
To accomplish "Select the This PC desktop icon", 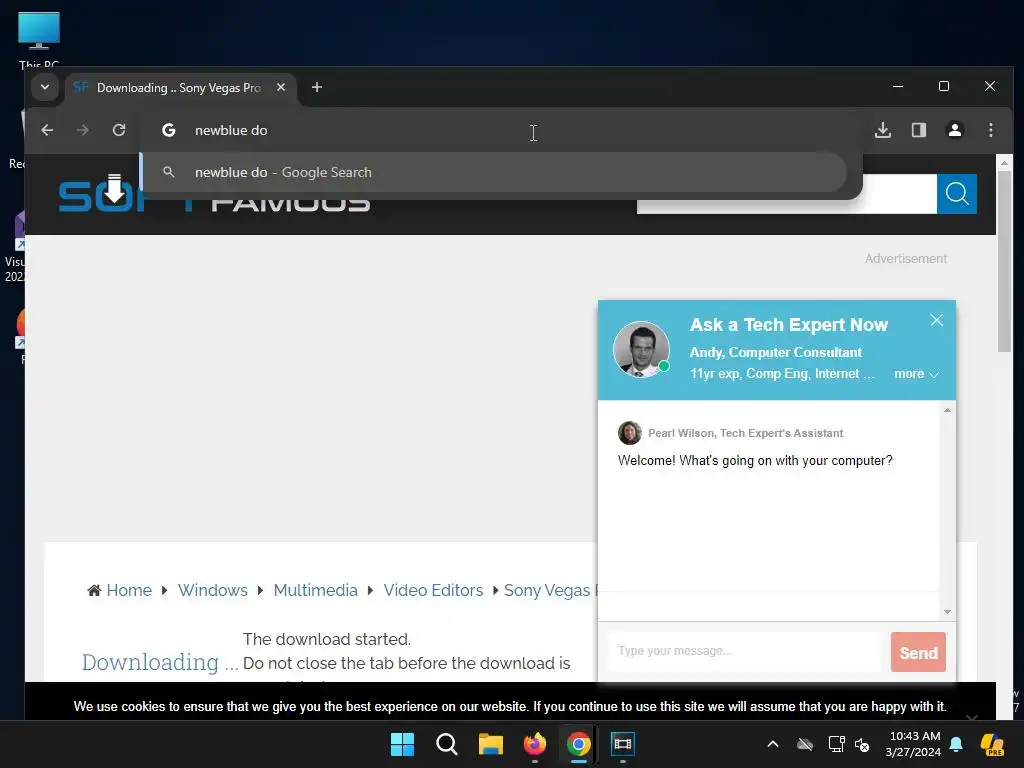I will tap(39, 39).
